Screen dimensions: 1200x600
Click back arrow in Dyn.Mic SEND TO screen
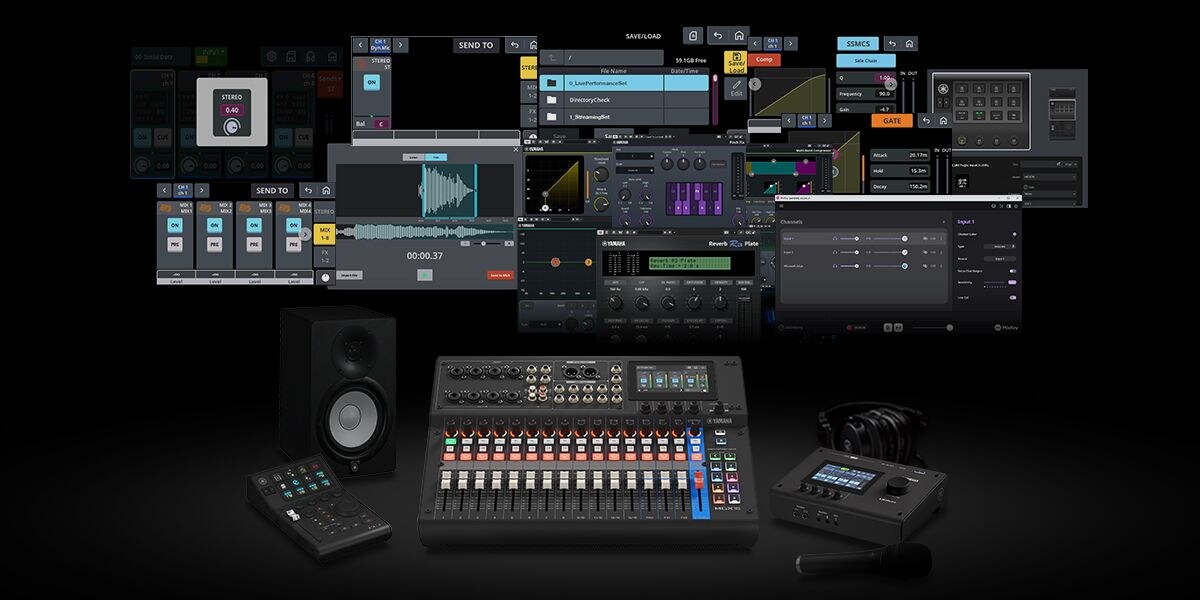513,45
